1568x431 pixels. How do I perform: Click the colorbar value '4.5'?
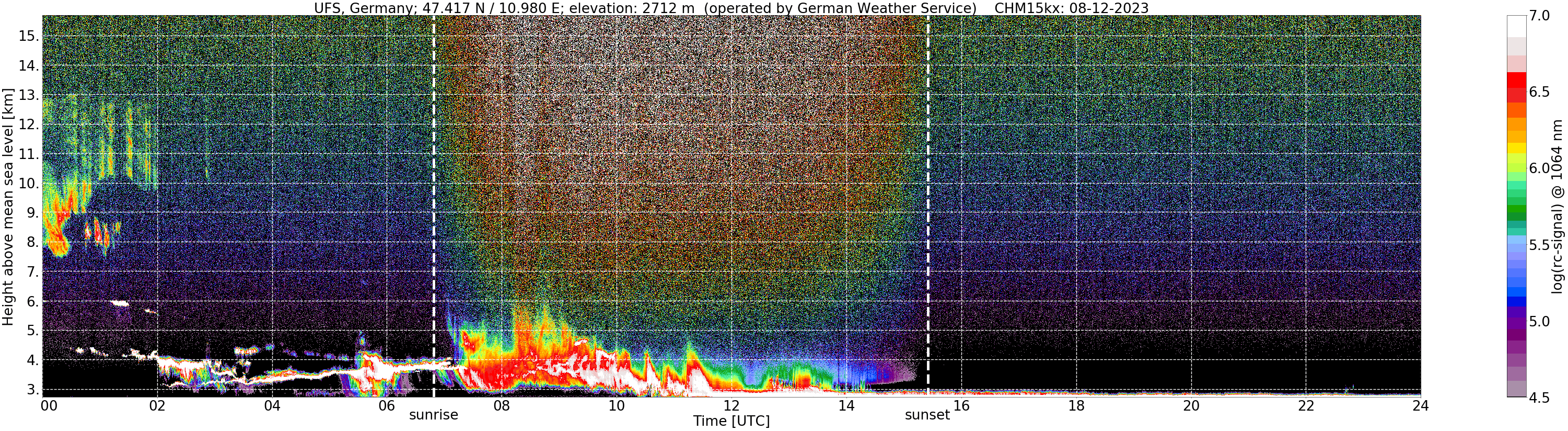(x=1539, y=398)
